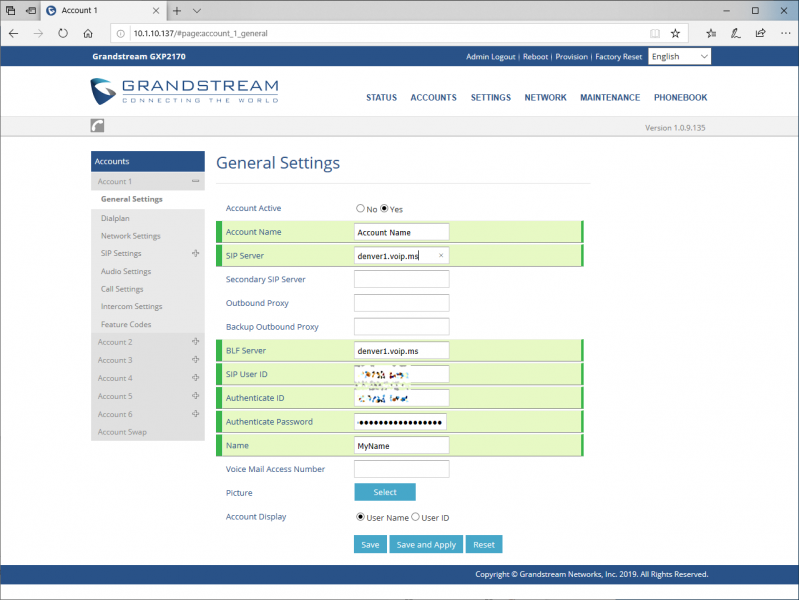Viewport: 799px width, 600px height.
Task: Click the BLF Server input field
Action: [402, 351]
